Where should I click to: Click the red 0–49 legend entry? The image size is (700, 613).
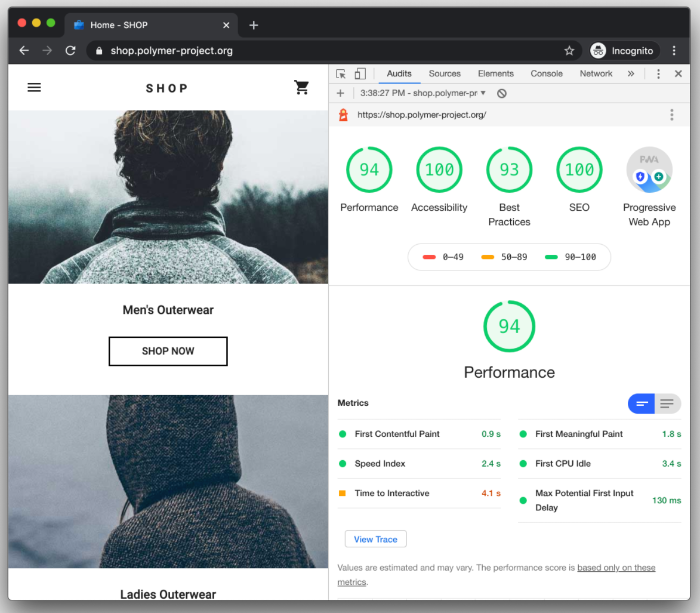pos(443,257)
